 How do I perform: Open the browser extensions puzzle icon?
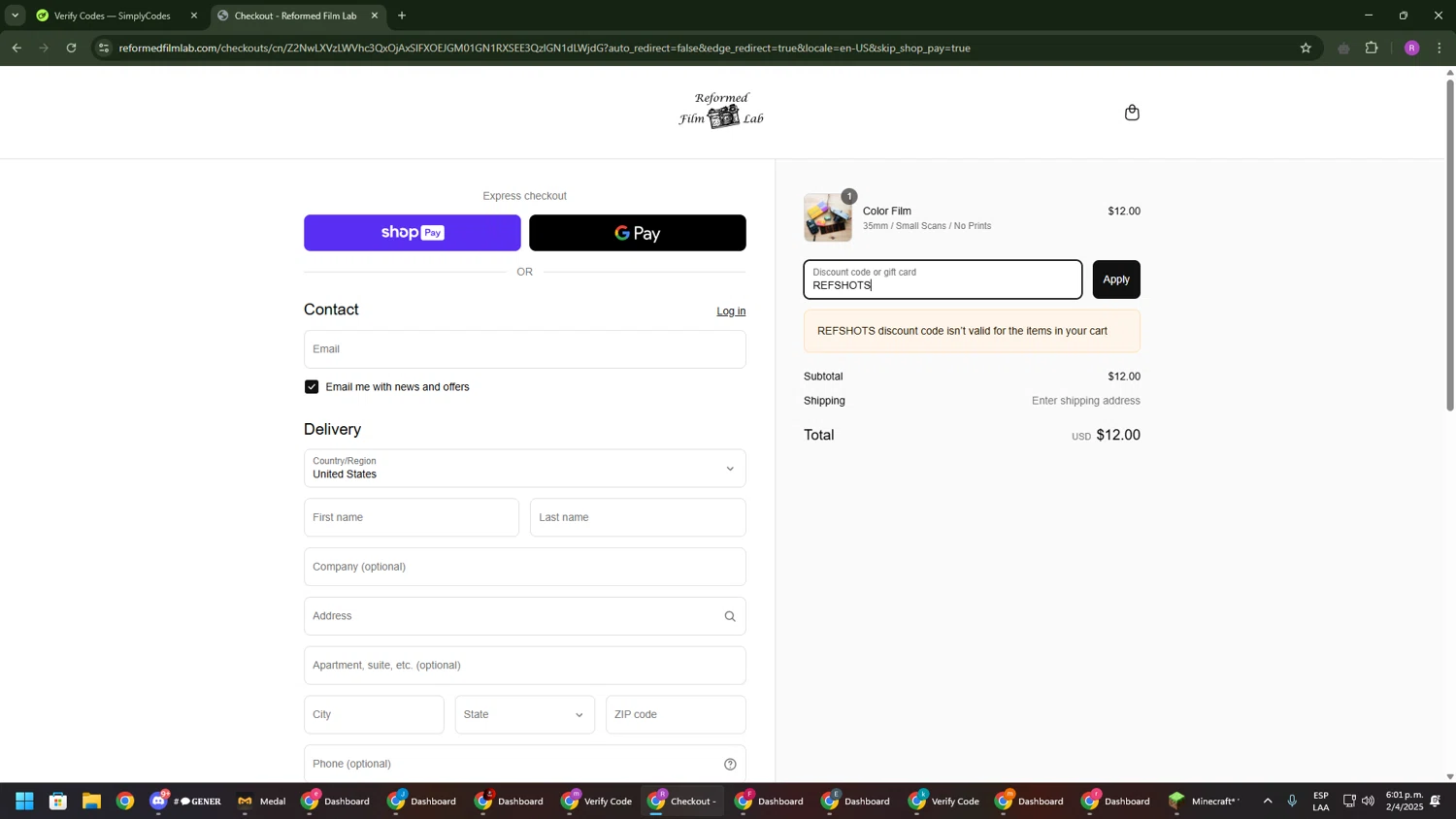click(x=1372, y=48)
